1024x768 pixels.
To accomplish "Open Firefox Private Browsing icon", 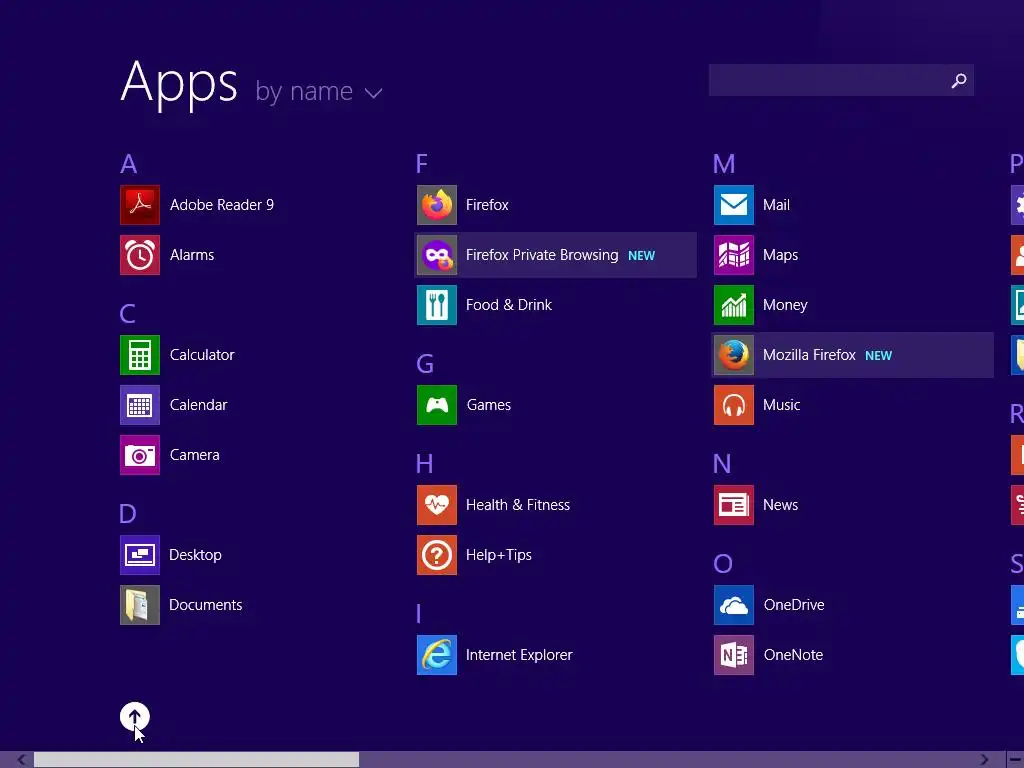I will [437, 255].
